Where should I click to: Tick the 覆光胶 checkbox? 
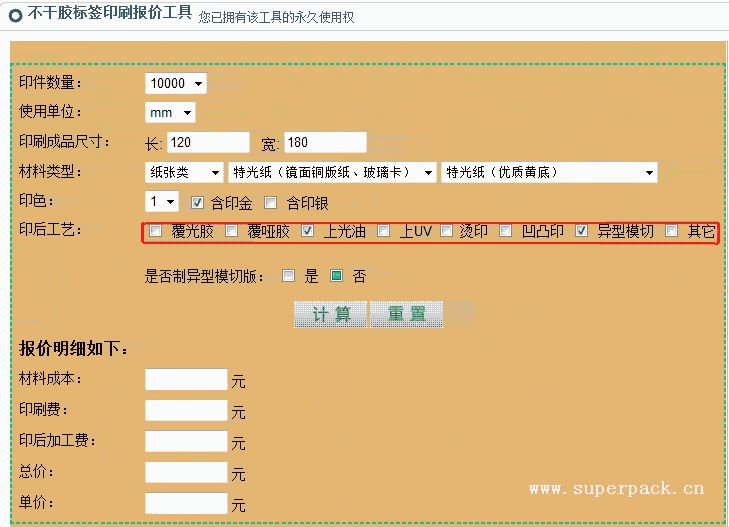click(156, 232)
